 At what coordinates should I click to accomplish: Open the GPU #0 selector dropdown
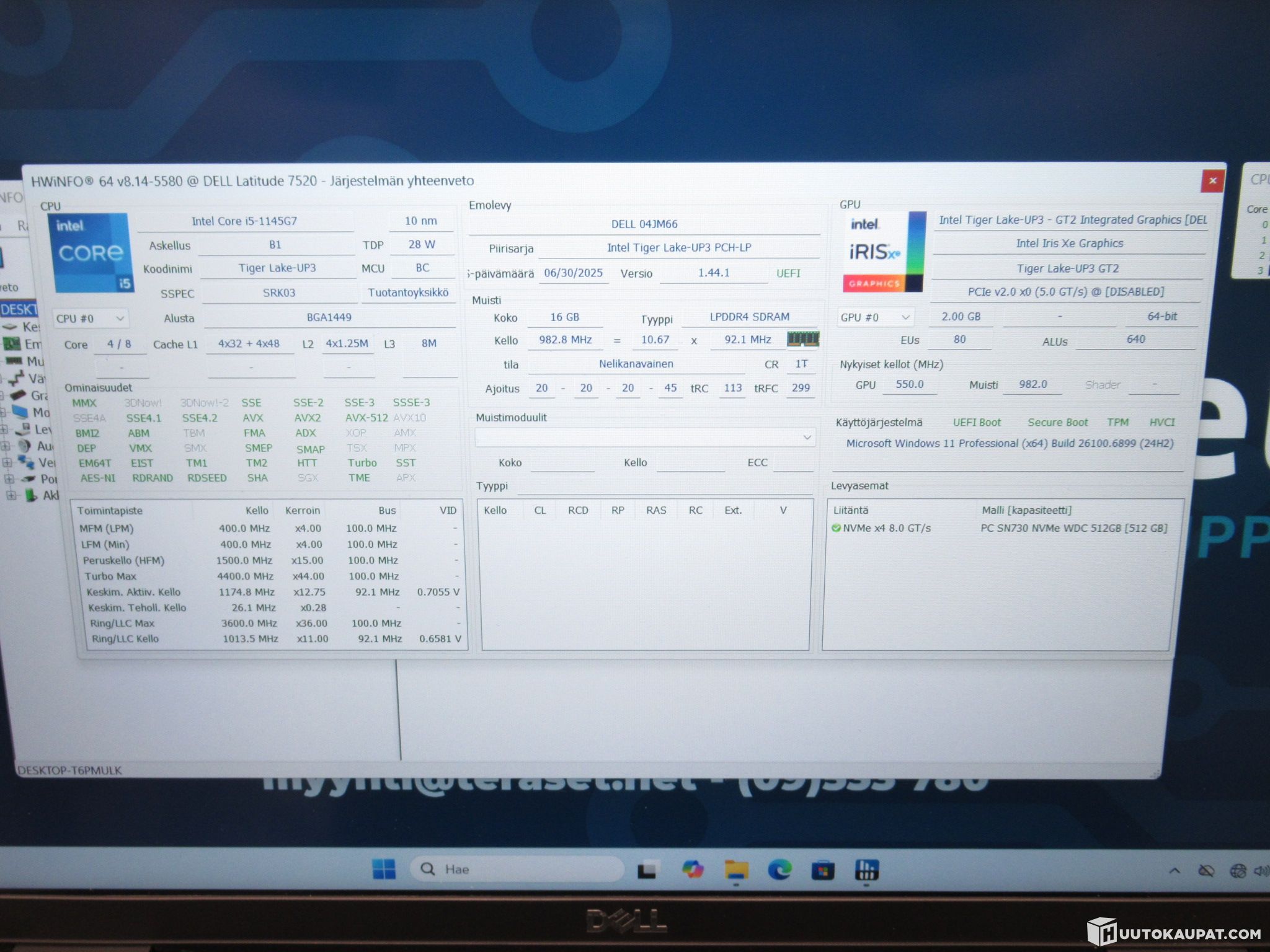click(876, 317)
